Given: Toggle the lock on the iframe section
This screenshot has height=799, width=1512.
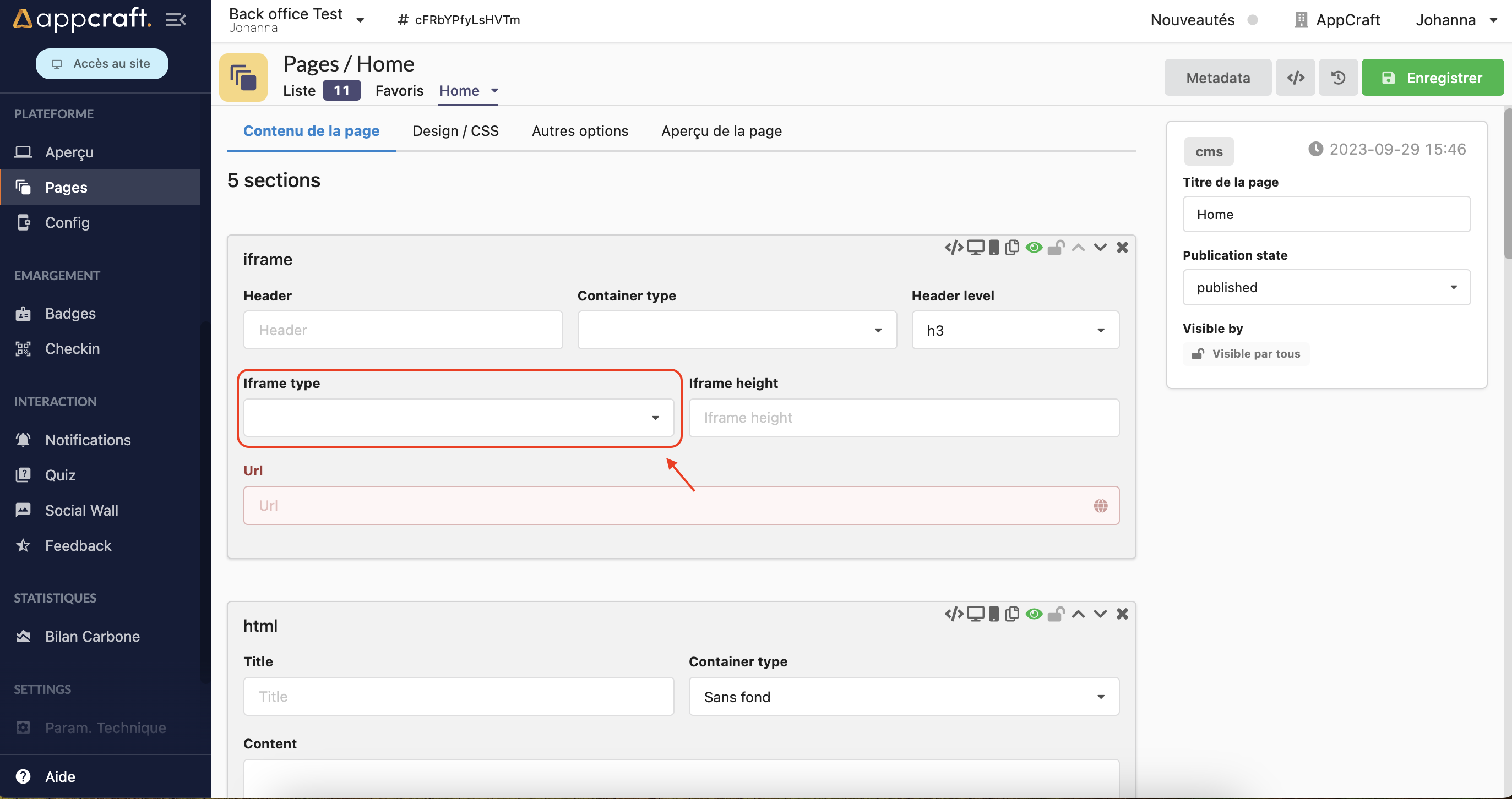Looking at the screenshot, I should pos(1056,248).
